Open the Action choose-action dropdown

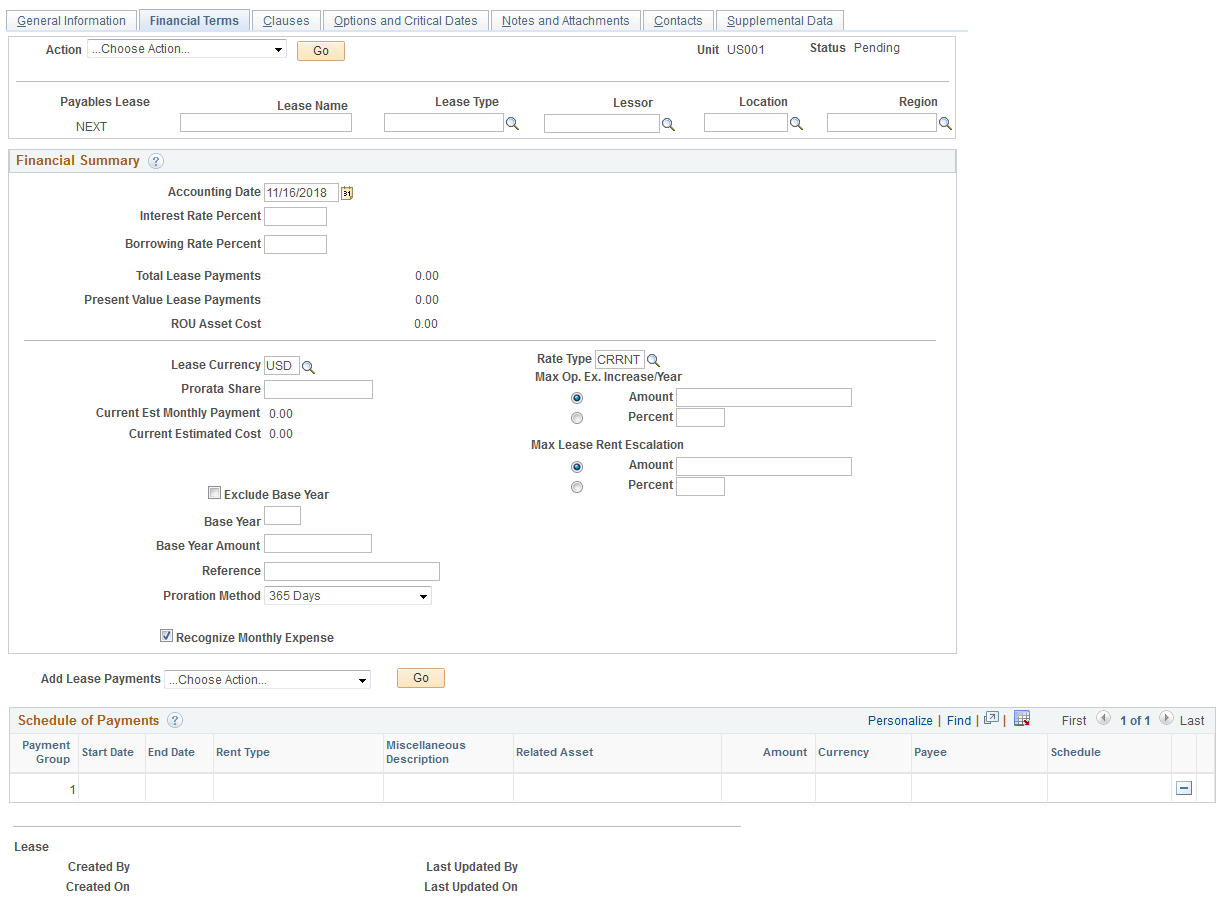(186, 48)
